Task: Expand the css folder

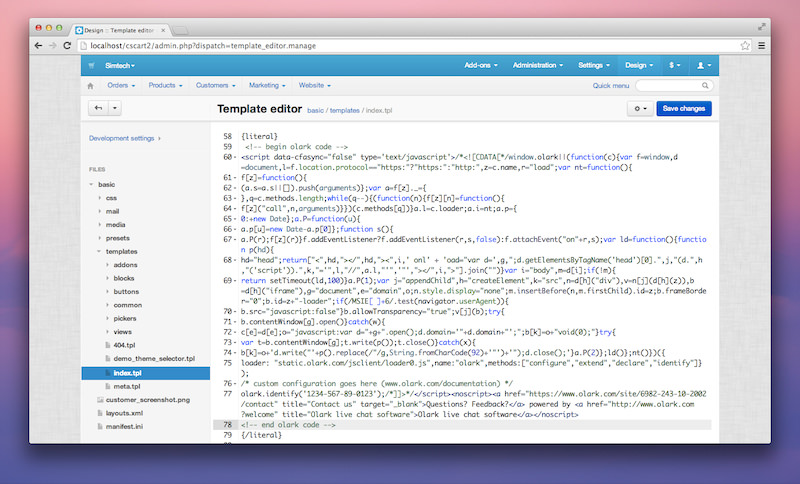Action: pos(98,198)
